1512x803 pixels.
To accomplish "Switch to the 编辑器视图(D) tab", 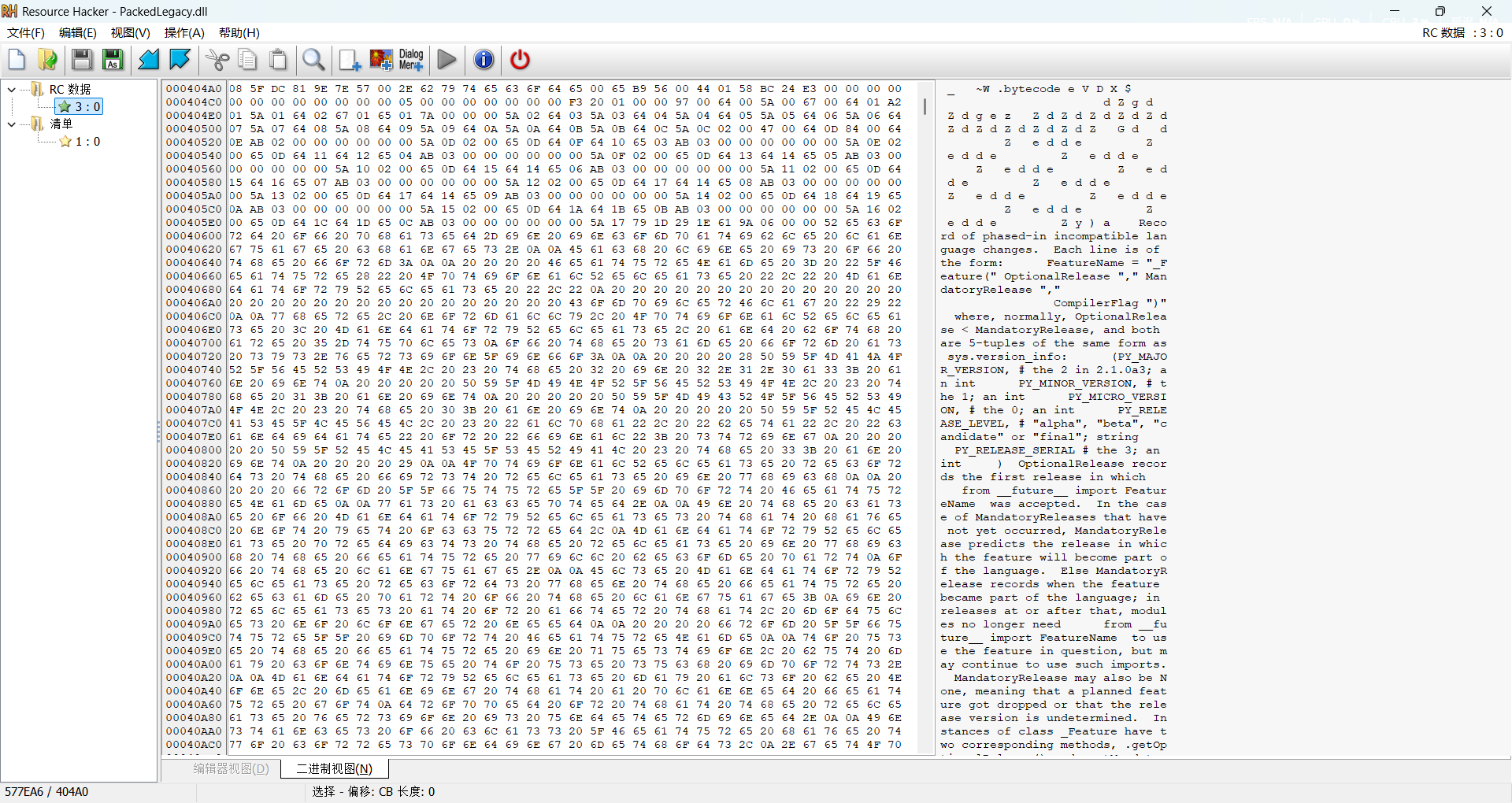I will [231, 768].
